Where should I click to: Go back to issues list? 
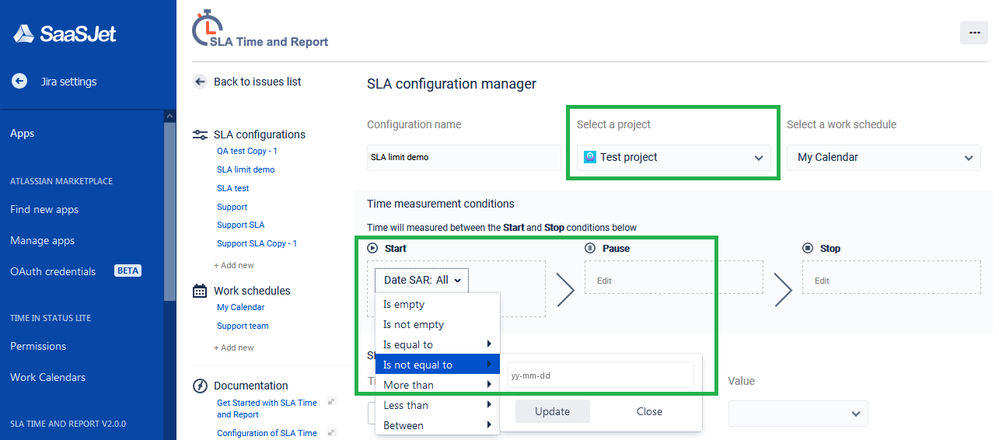point(257,82)
